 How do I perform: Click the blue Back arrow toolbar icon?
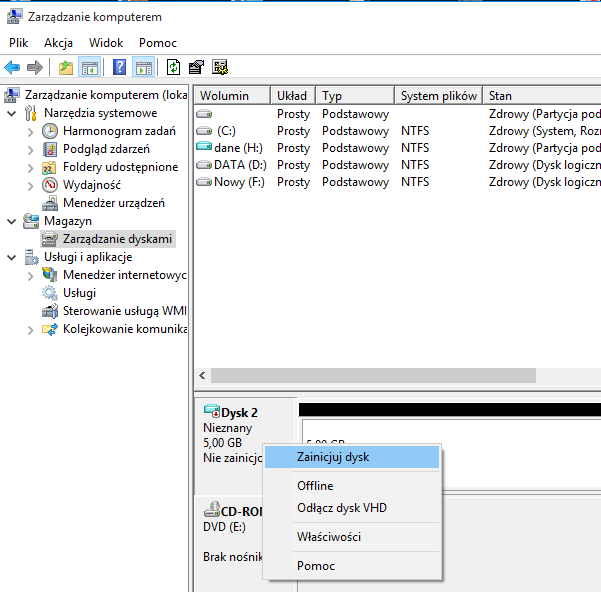pos(12,67)
